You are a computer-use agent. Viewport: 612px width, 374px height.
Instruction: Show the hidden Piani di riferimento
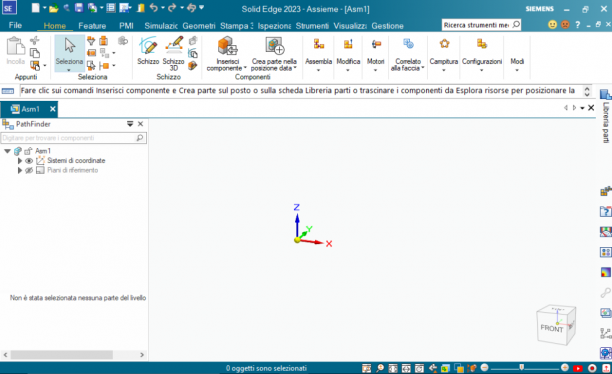[29, 170]
